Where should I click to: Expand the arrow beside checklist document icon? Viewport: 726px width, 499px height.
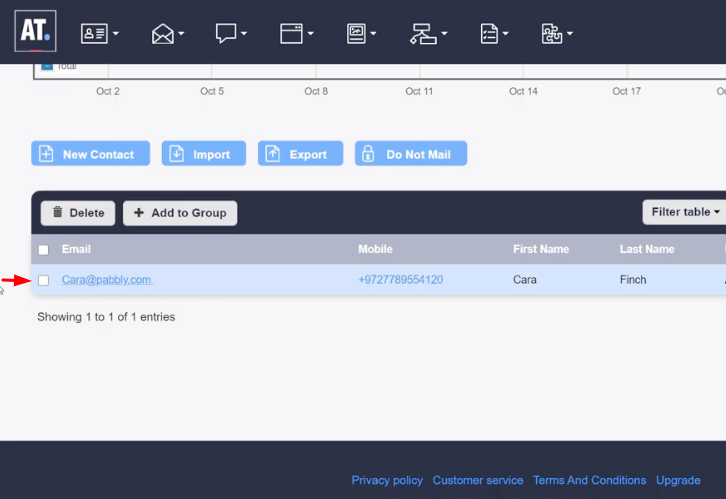click(505, 33)
